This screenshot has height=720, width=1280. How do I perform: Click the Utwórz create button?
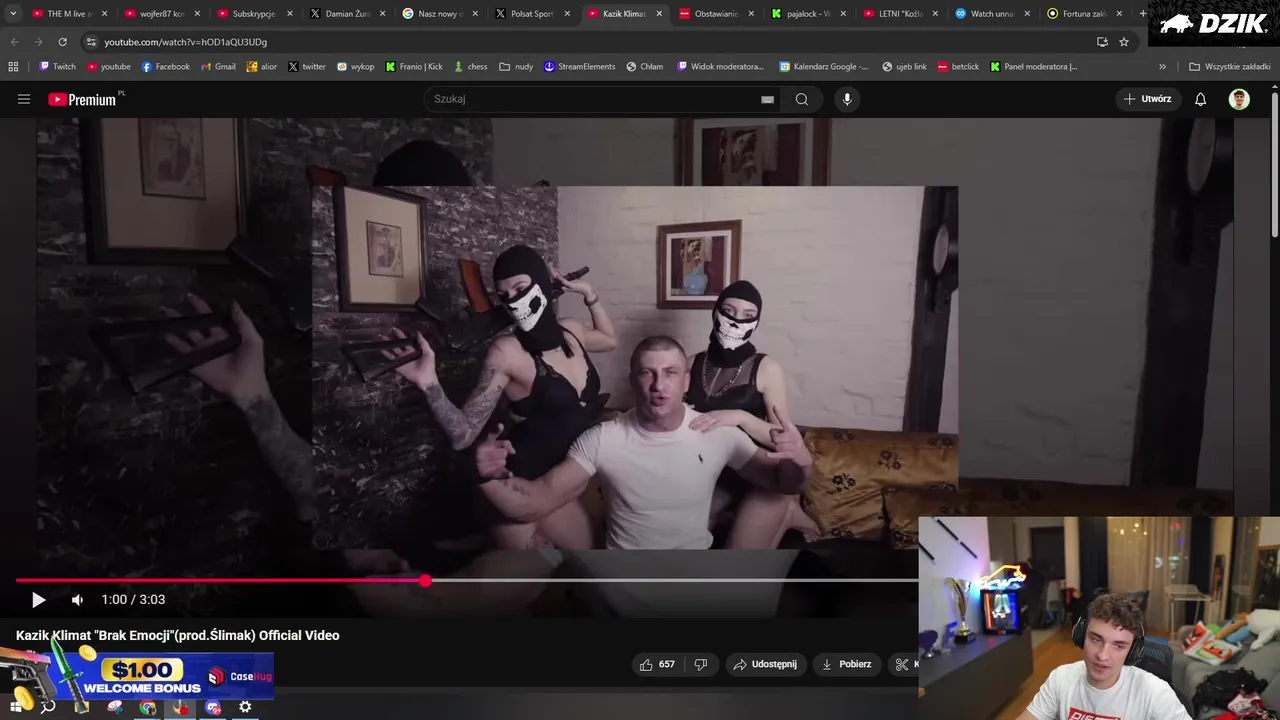click(1147, 99)
